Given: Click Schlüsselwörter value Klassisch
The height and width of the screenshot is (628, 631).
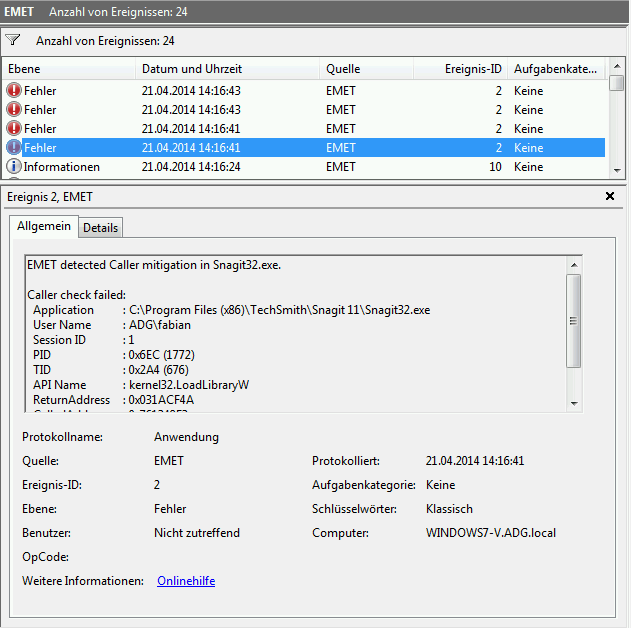Looking at the screenshot, I should click(x=449, y=509).
